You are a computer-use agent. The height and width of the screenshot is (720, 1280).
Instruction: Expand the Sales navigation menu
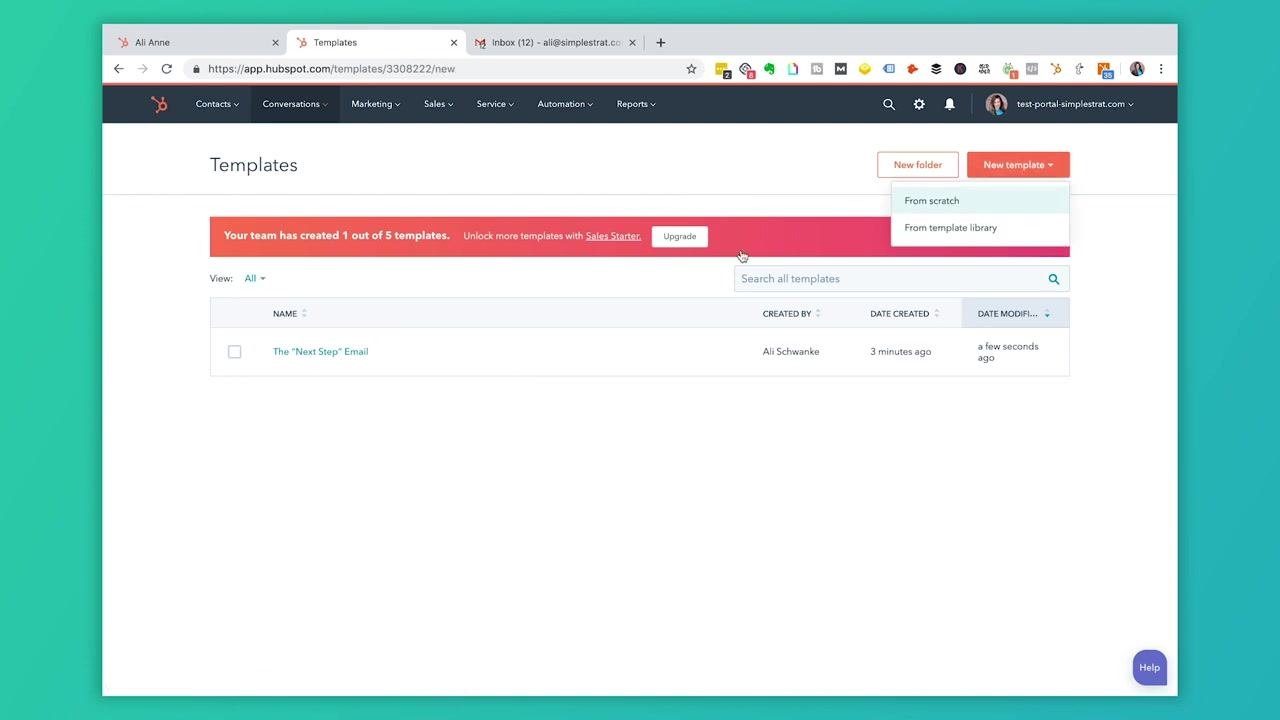[x=439, y=104]
